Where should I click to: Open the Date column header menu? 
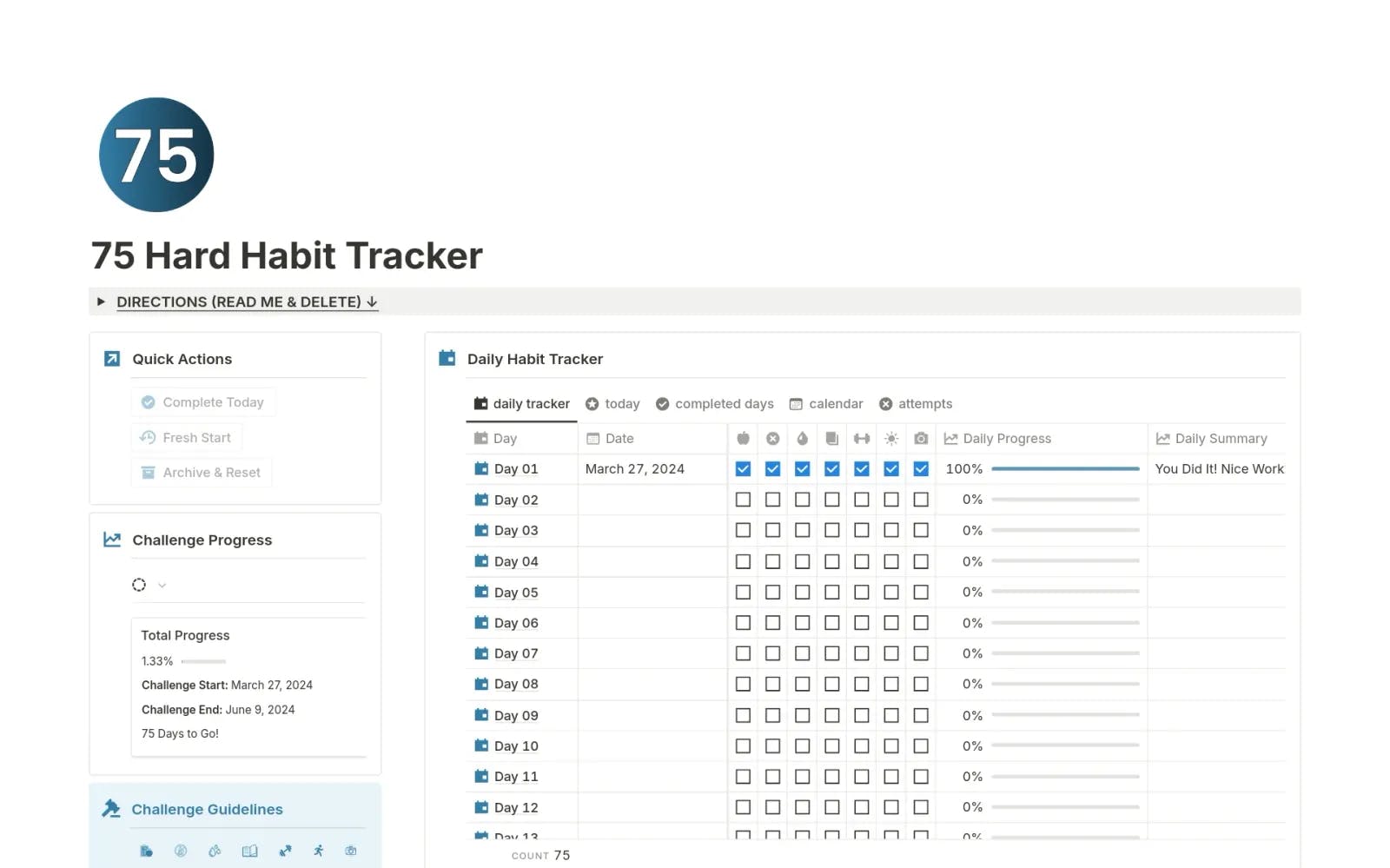tap(652, 439)
